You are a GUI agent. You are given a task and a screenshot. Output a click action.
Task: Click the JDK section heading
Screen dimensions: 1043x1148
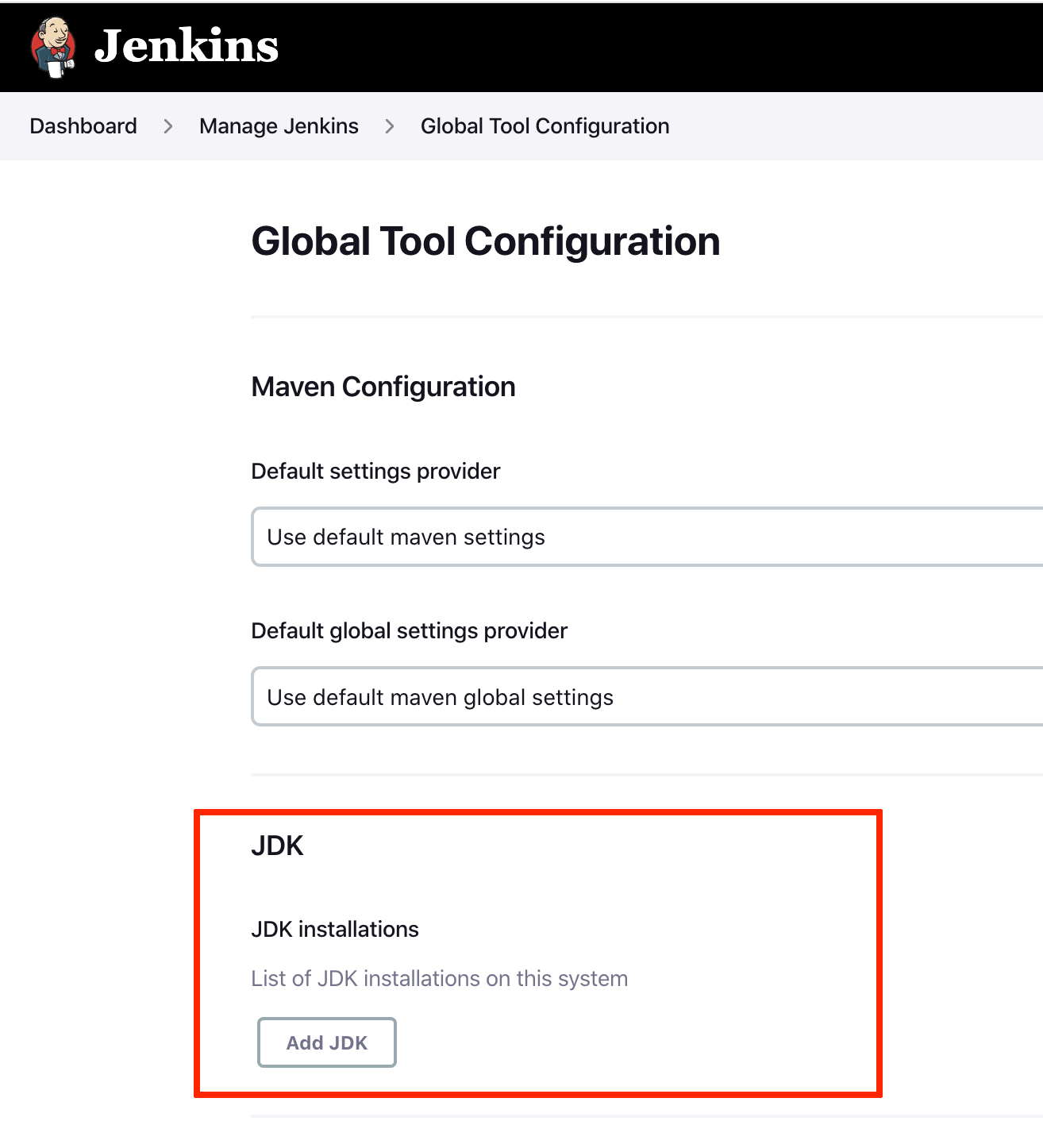pos(277,846)
